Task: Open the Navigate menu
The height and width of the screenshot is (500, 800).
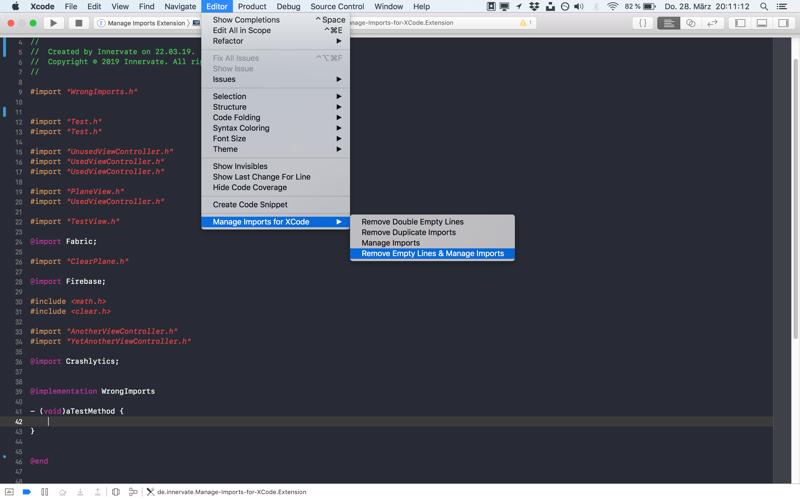Action: point(180,7)
